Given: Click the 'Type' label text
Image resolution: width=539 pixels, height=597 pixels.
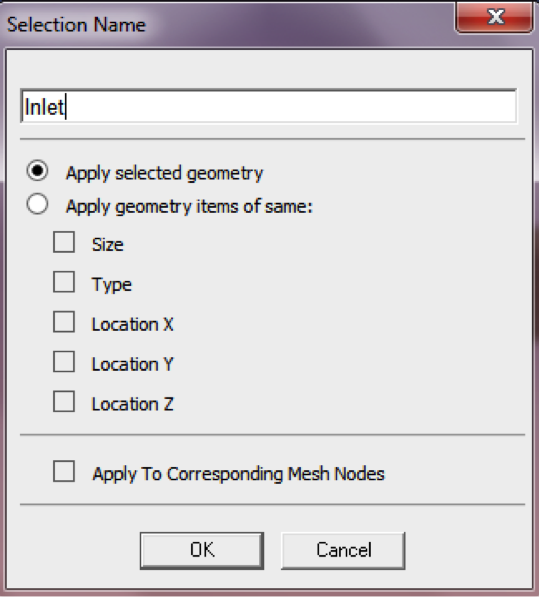Looking at the screenshot, I should point(112,285).
